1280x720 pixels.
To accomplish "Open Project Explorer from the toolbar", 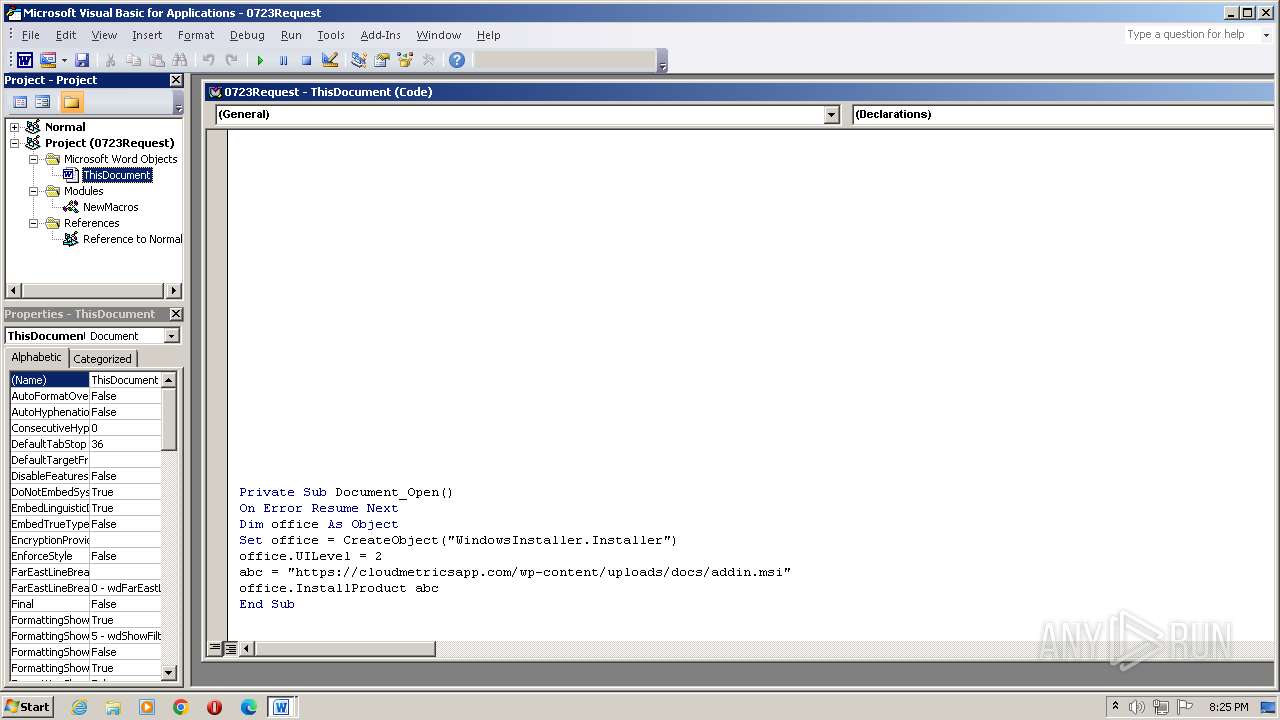I will tap(359, 60).
